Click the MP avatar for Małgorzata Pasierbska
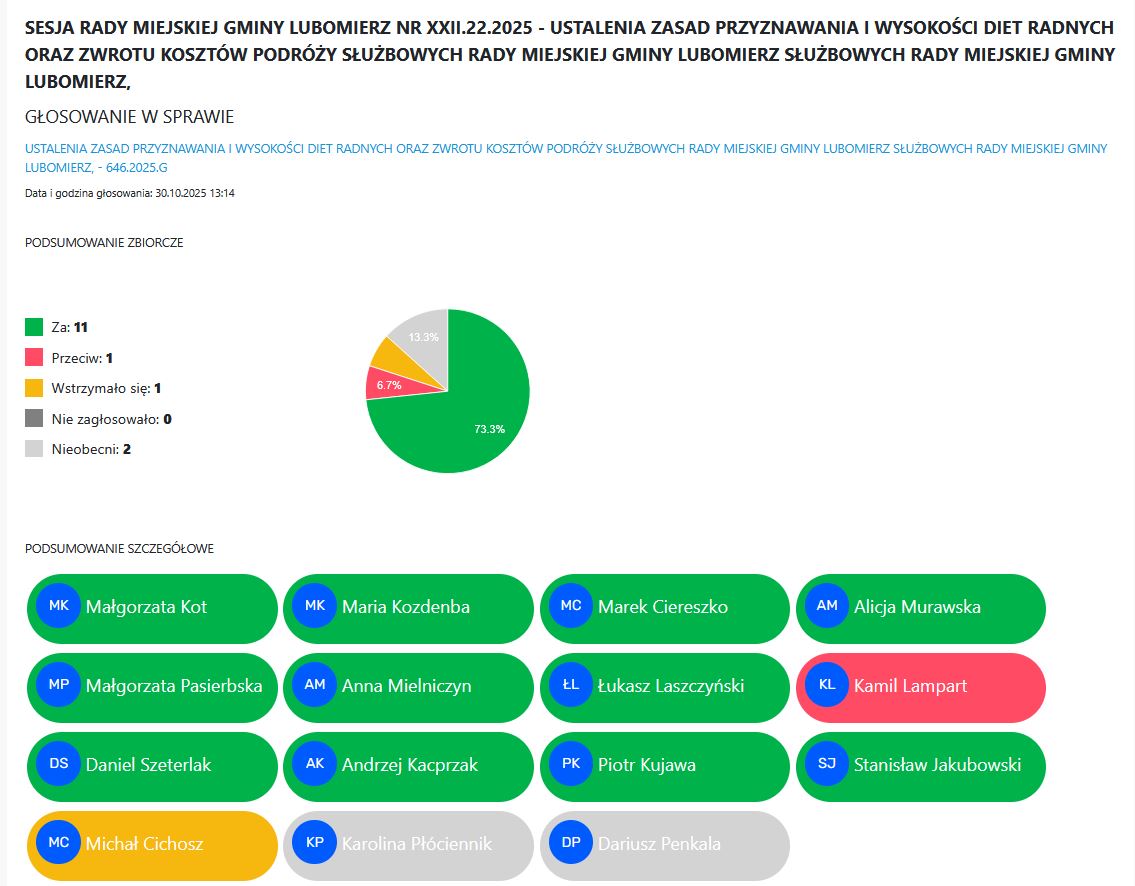The image size is (1135, 886). [x=59, y=685]
